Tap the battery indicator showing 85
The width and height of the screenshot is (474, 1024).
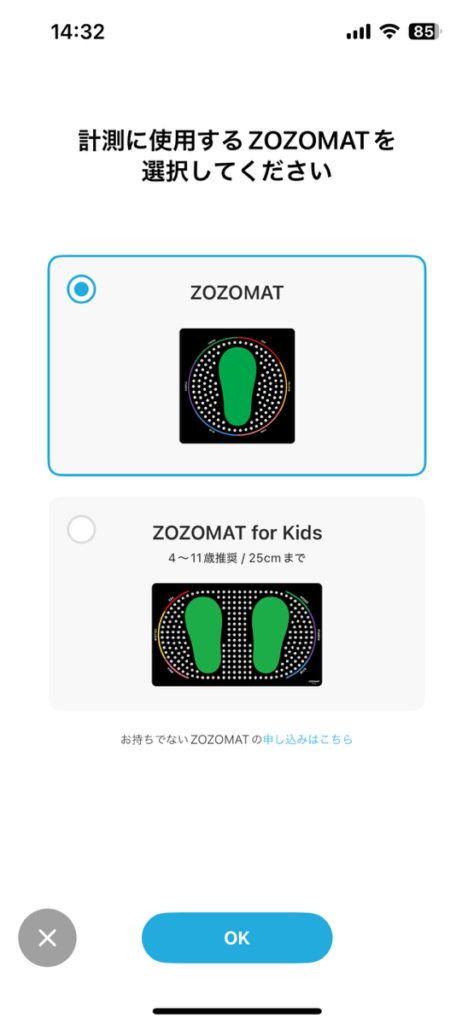424,31
